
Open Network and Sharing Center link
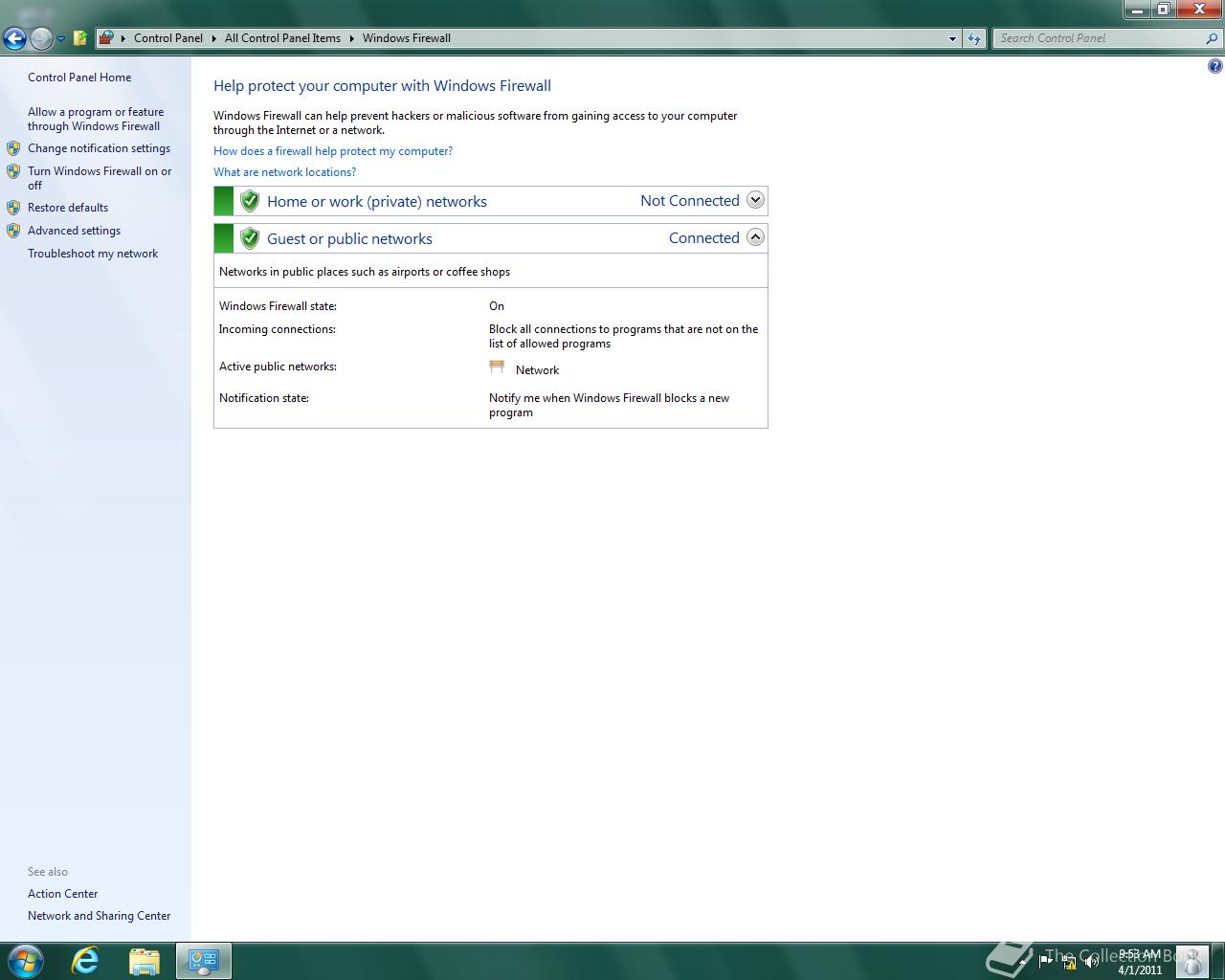pos(99,916)
